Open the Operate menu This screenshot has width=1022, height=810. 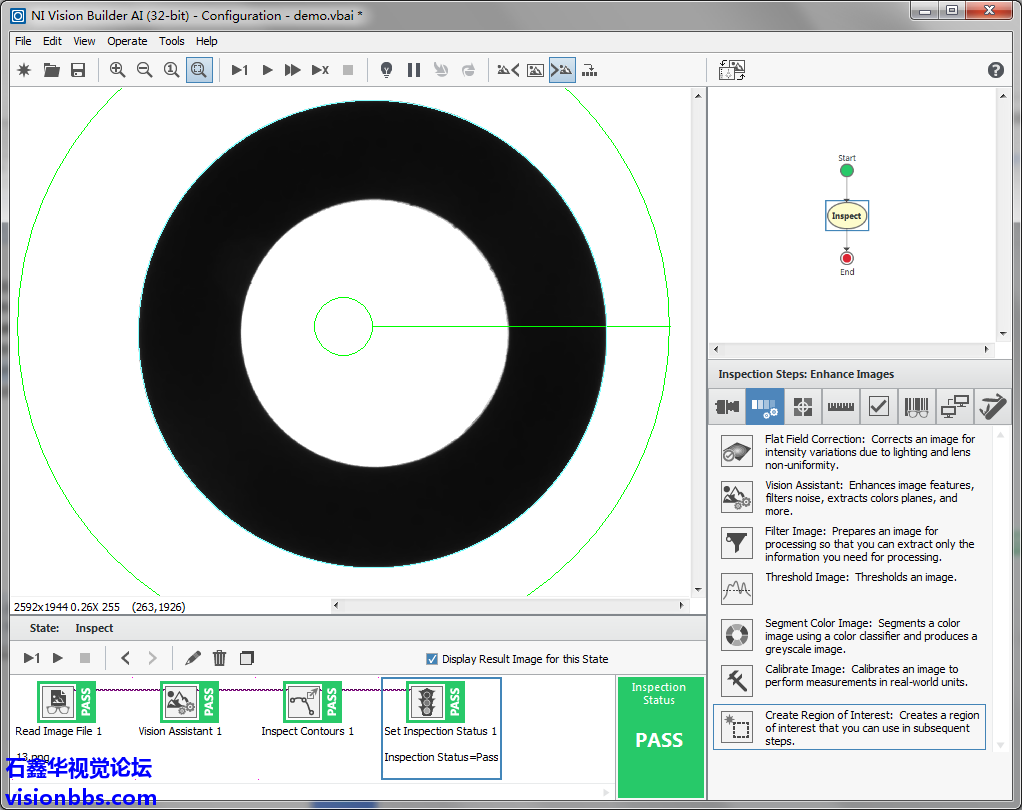pyautogui.click(x=127, y=41)
